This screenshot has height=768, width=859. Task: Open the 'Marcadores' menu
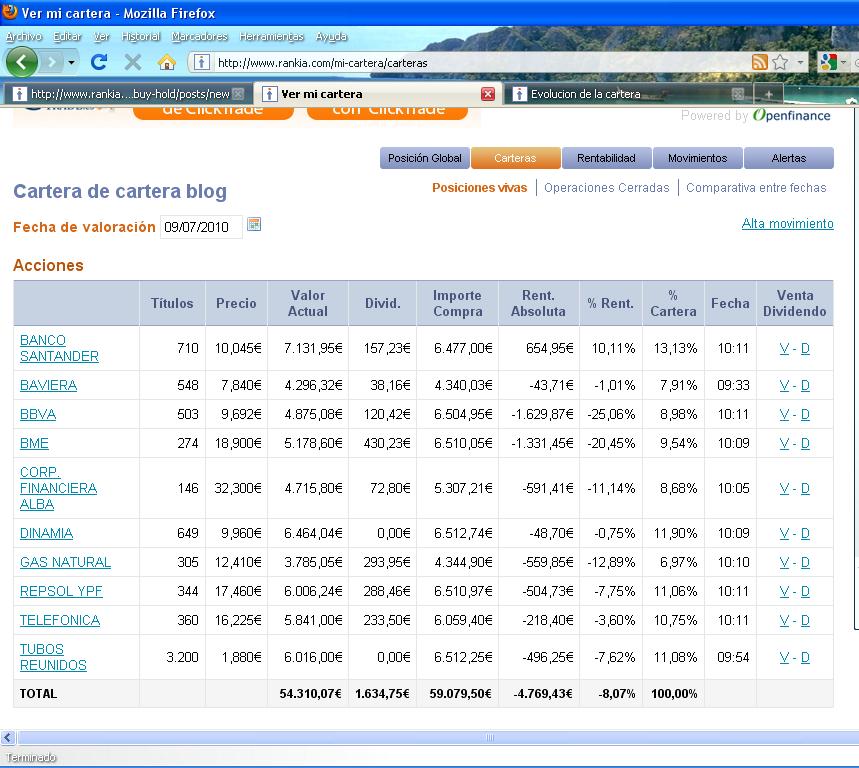coord(199,36)
